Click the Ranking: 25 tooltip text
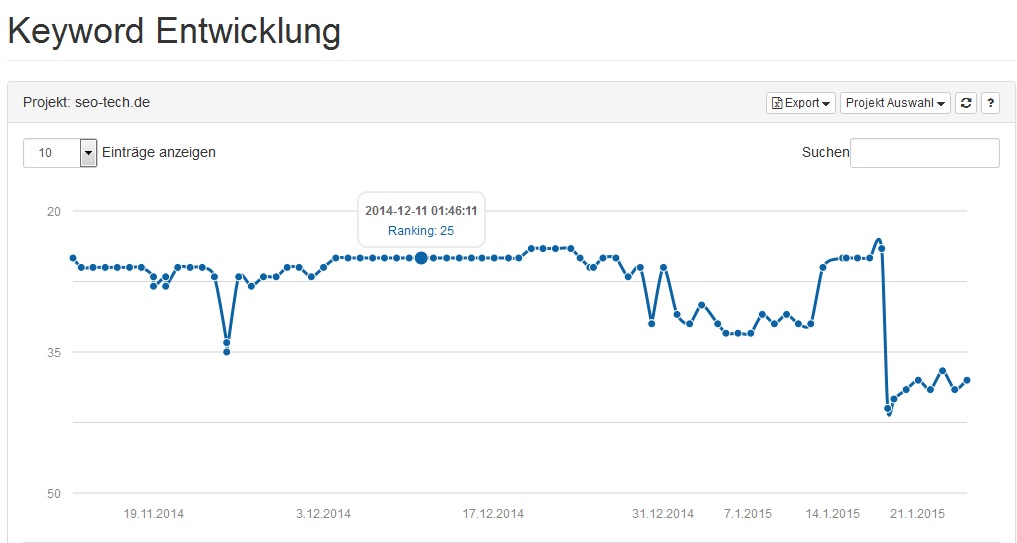This screenshot has height=543, width=1017. click(421, 231)
